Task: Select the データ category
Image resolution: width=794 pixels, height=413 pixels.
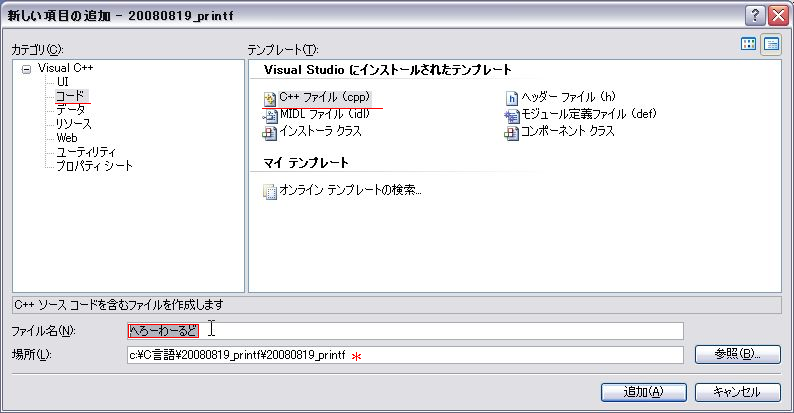Action: click(70, 110)
